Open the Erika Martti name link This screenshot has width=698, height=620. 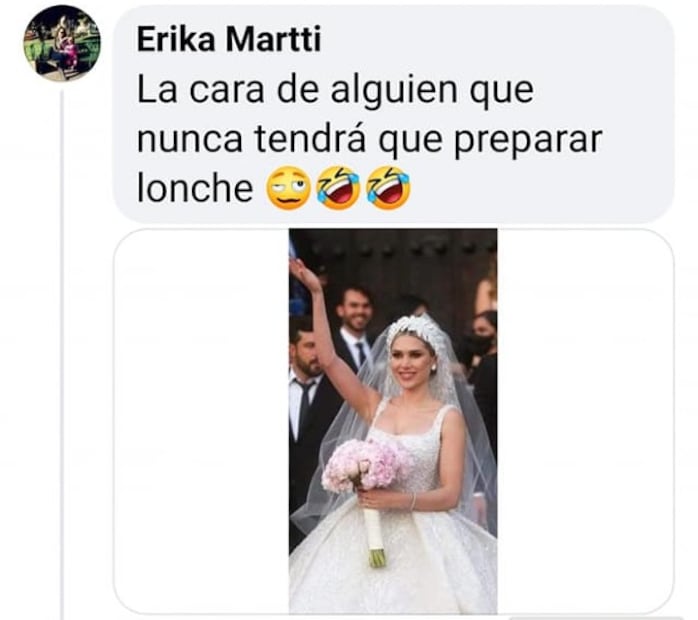tap(229, 40)
